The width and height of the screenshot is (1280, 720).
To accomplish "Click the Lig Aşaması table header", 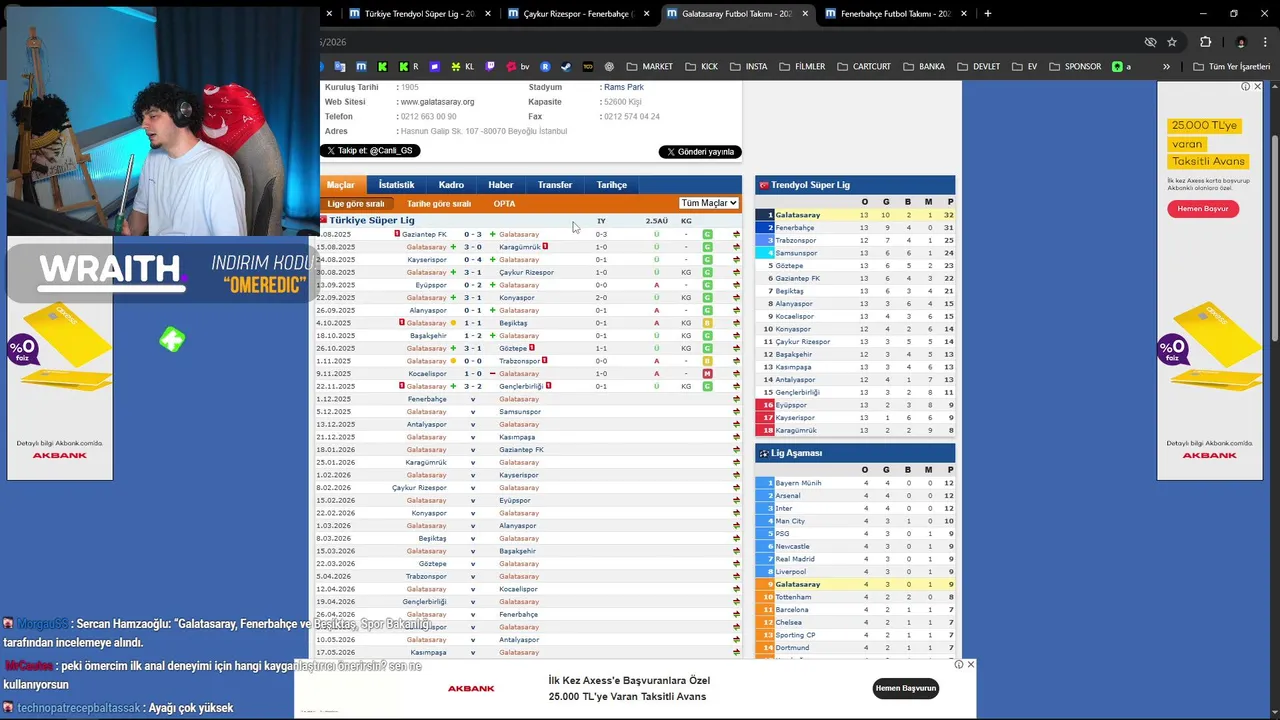I will pyautogui.click(x=855, y=453).
